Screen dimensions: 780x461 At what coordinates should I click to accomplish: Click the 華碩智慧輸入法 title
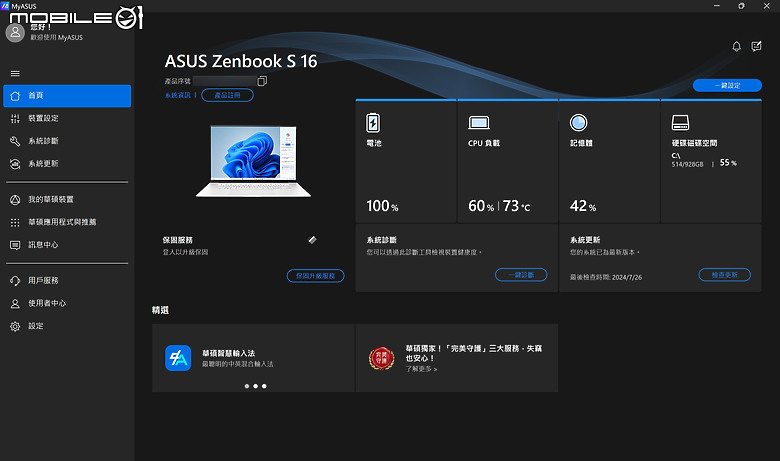(228, 353)
